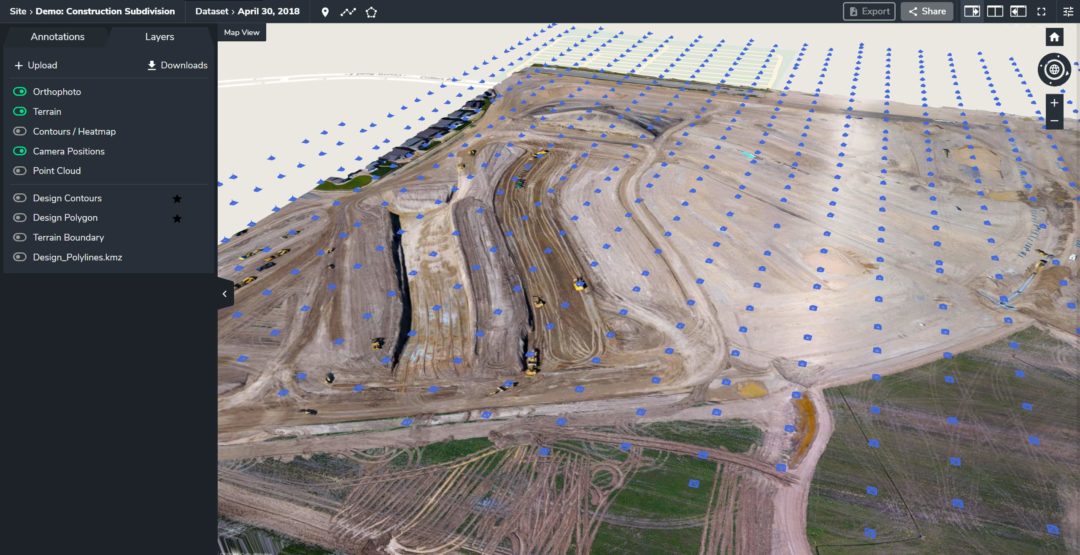Enter fullscreen mode
The height and width of the screenshot is (555, 1080).
pyautogui.click(x=1042, y=12)
